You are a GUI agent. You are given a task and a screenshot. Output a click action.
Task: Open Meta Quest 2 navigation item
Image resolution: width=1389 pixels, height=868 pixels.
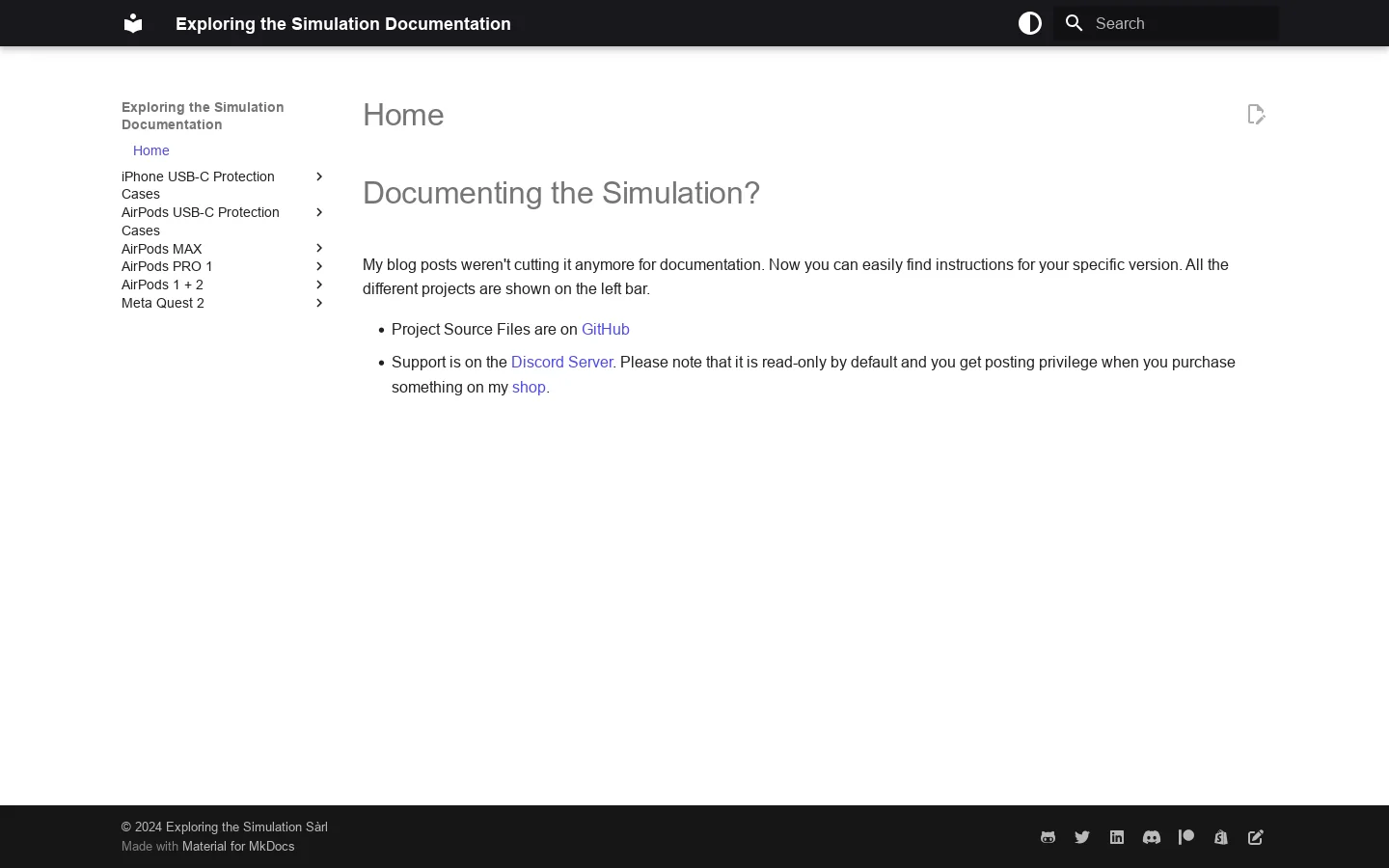click(x=163, y=303)
